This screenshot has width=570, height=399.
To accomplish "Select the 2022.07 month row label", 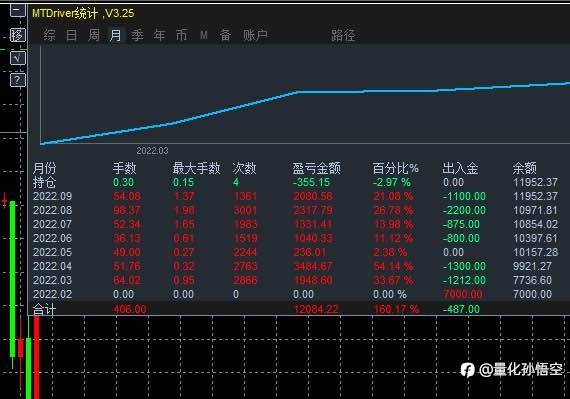I will pyautogui.click(x=52, y=224).
